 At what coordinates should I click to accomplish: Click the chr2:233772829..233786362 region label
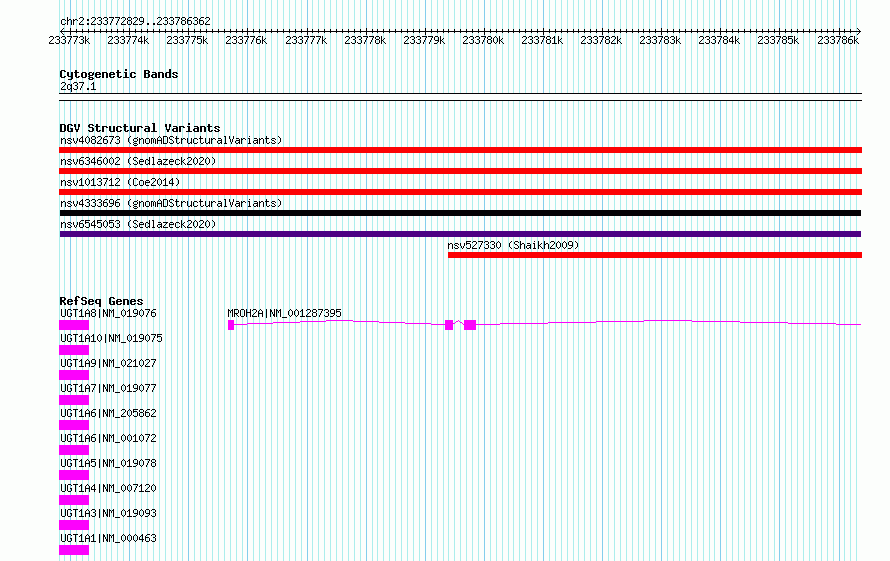[135, 21]
